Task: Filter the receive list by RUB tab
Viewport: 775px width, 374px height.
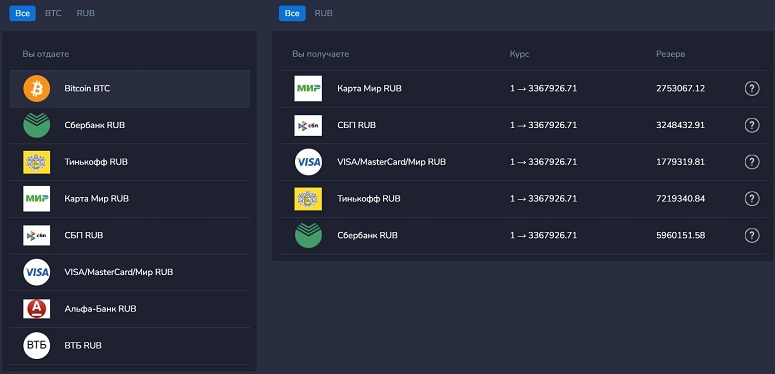Action: [x=324, y=13]
